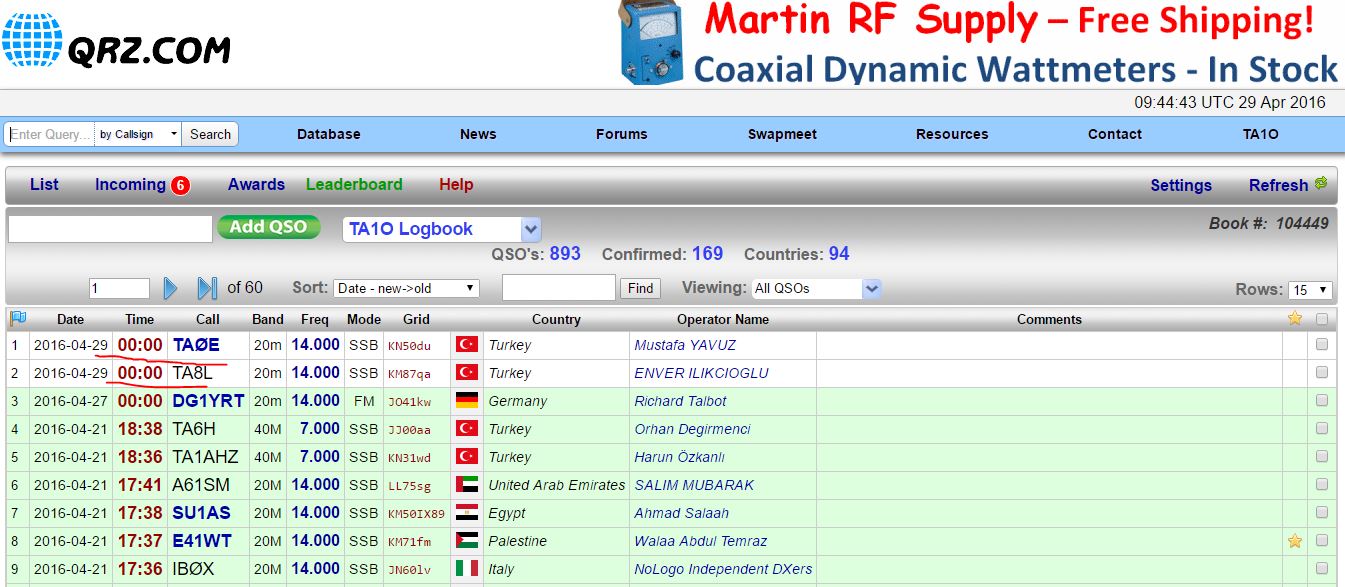Check the box for TA8L row
Screen dimensions: 1345x587
coord(1322,372)
